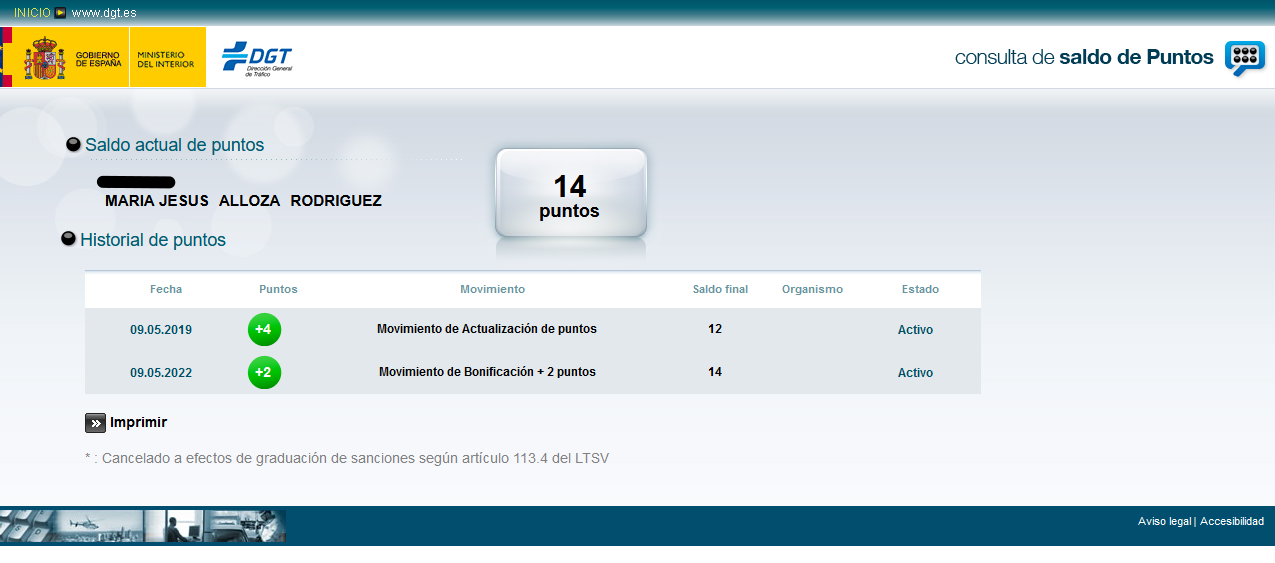Open the Accesibilidad footer link
Screen dimensions: 1275x563
pos(1231,521)
